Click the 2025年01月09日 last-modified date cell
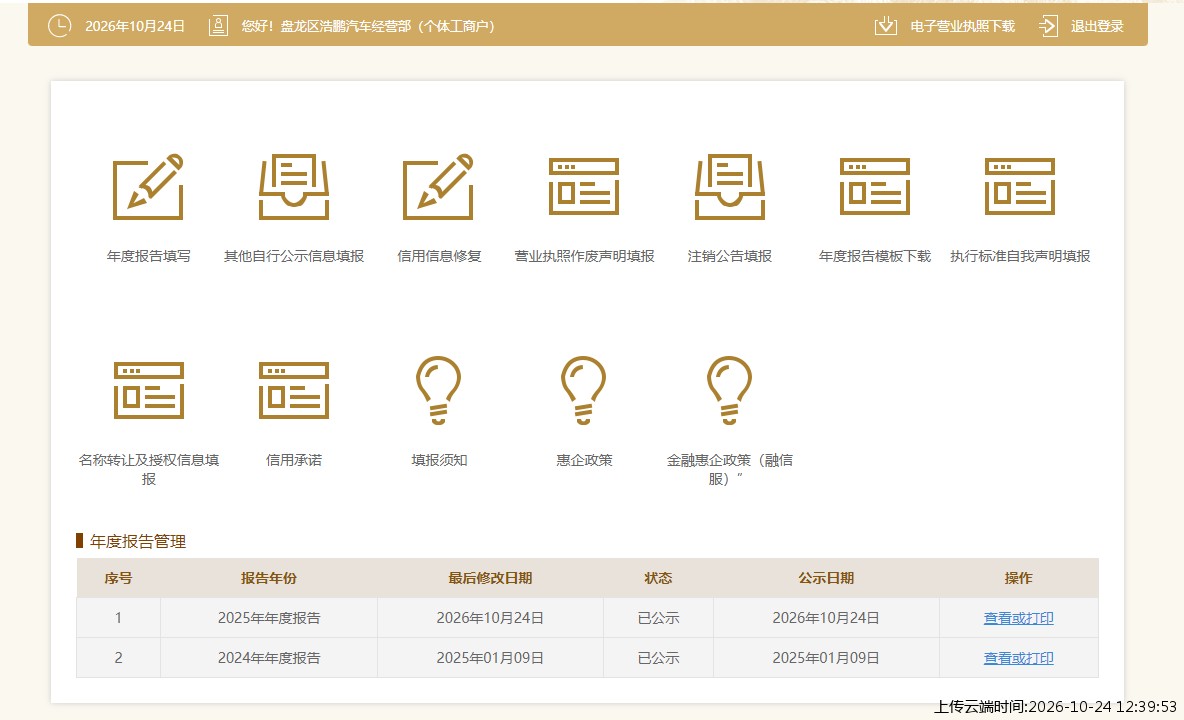 [490, 658]
